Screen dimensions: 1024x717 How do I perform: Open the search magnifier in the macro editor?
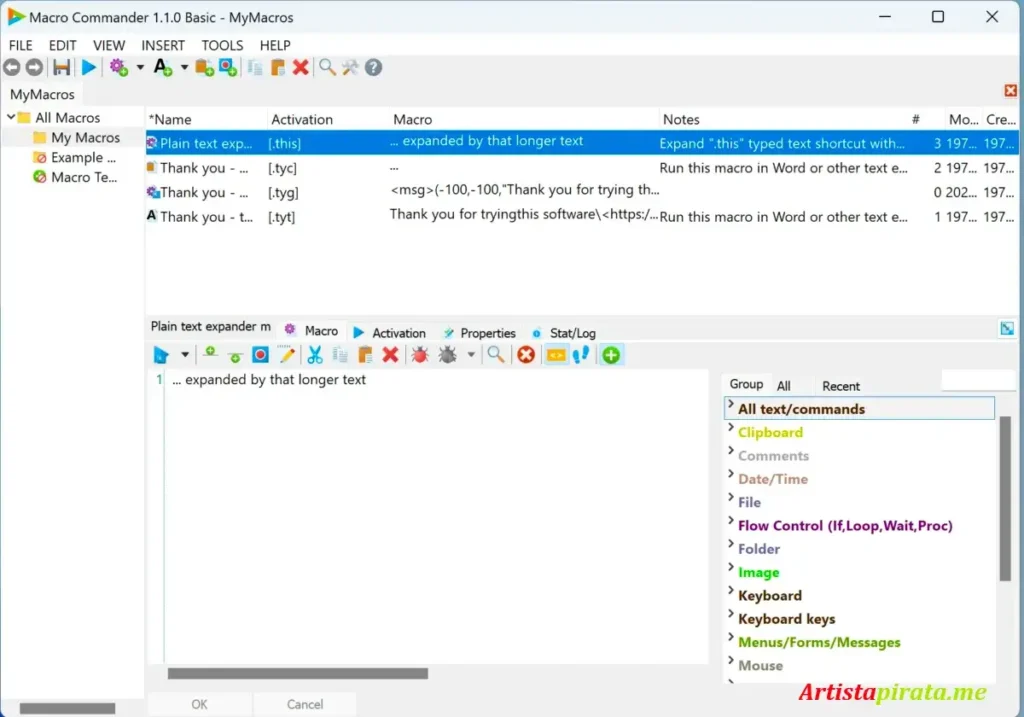[497, 354]
